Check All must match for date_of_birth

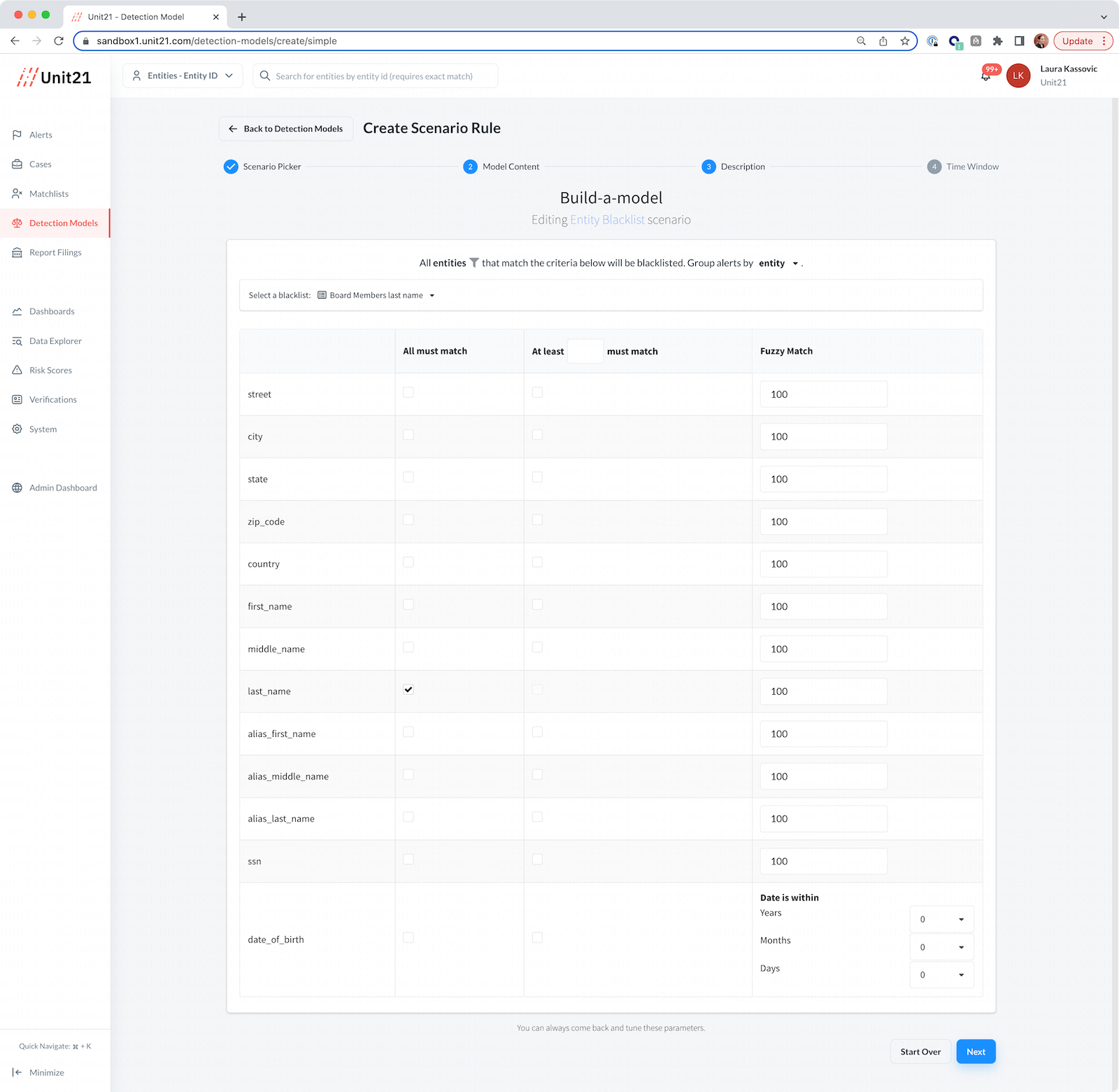coord(408,937)
